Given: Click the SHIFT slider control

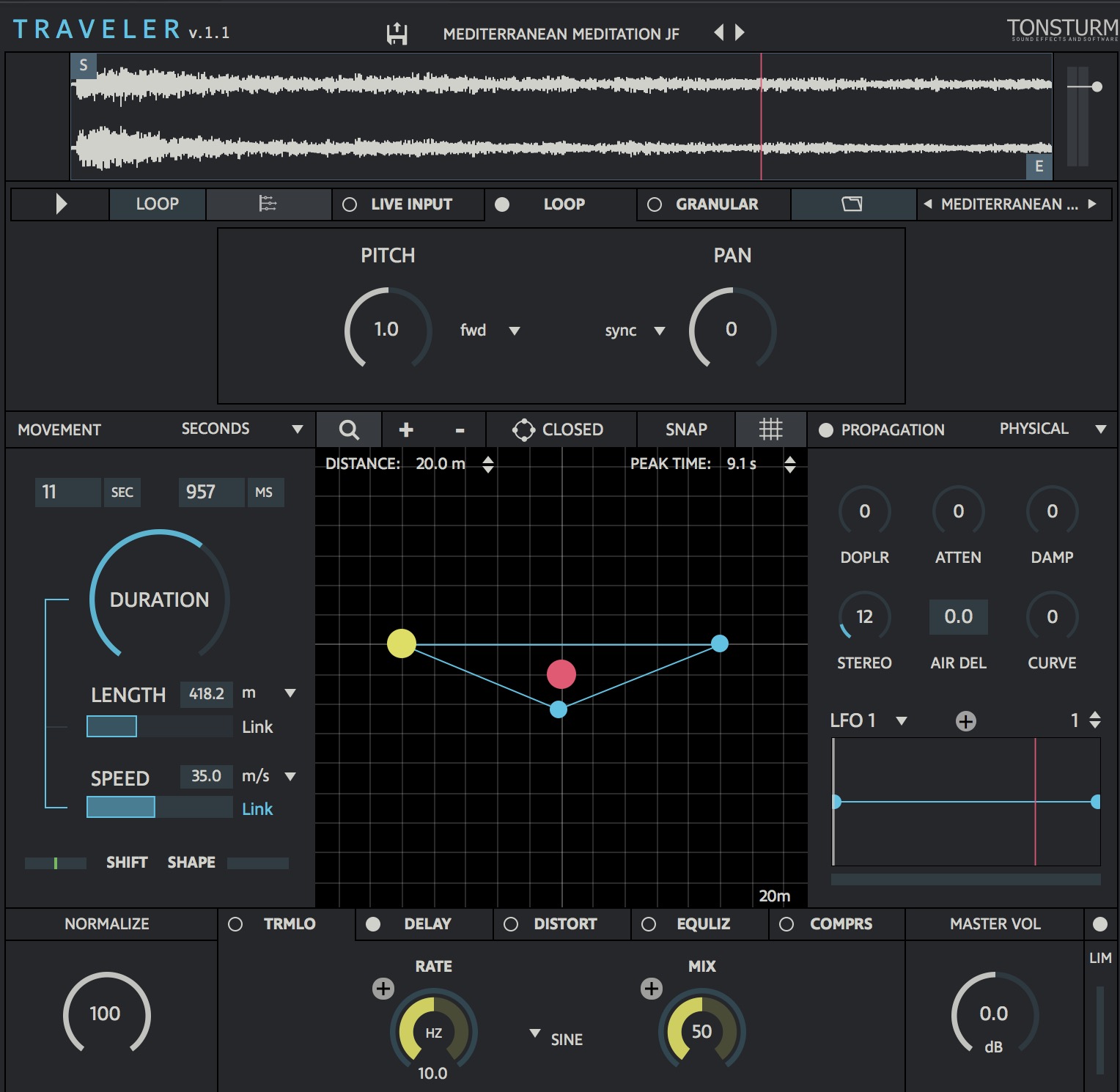Looking at the screenshot, I should pos(55,863).
